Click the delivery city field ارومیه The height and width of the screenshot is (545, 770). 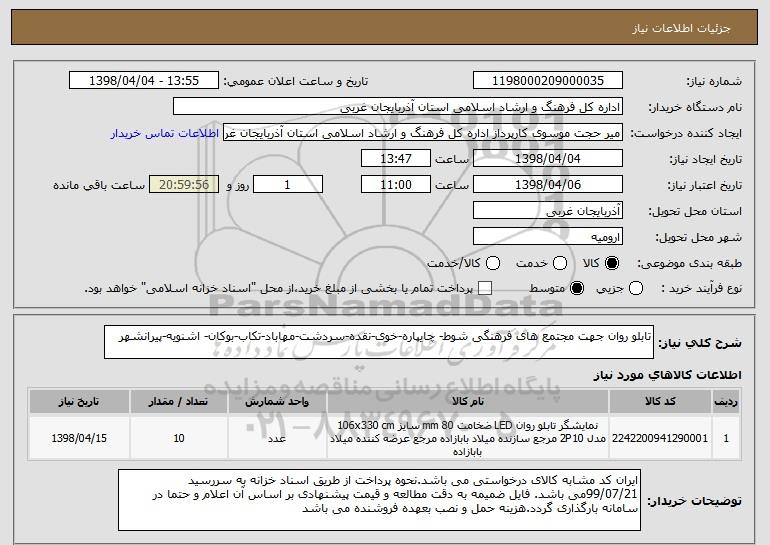[x=548, y=237]
